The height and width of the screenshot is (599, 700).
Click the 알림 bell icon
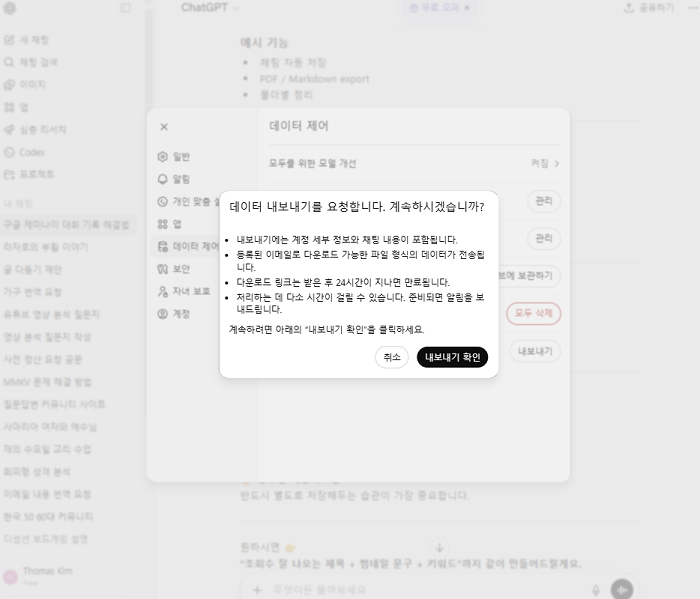click(162, 179)
